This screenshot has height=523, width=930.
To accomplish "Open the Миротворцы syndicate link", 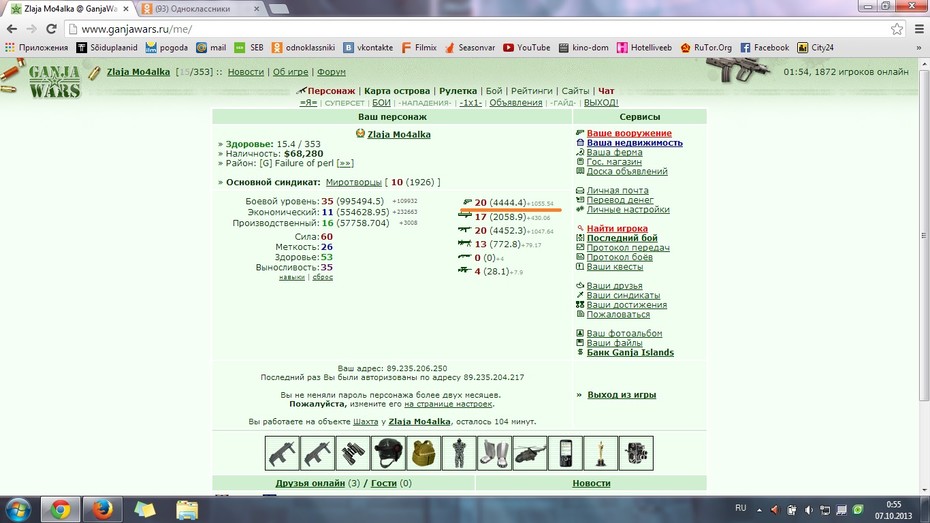I will [353, 182].
